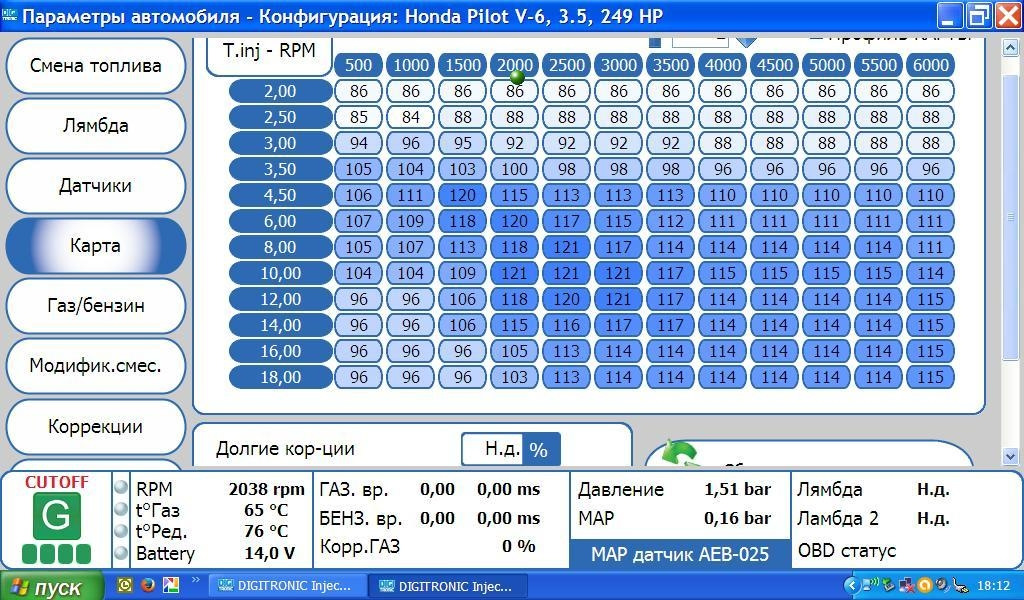Click the RPM status indicator light
Screen dimensions: 1024x600
(121, 488)
